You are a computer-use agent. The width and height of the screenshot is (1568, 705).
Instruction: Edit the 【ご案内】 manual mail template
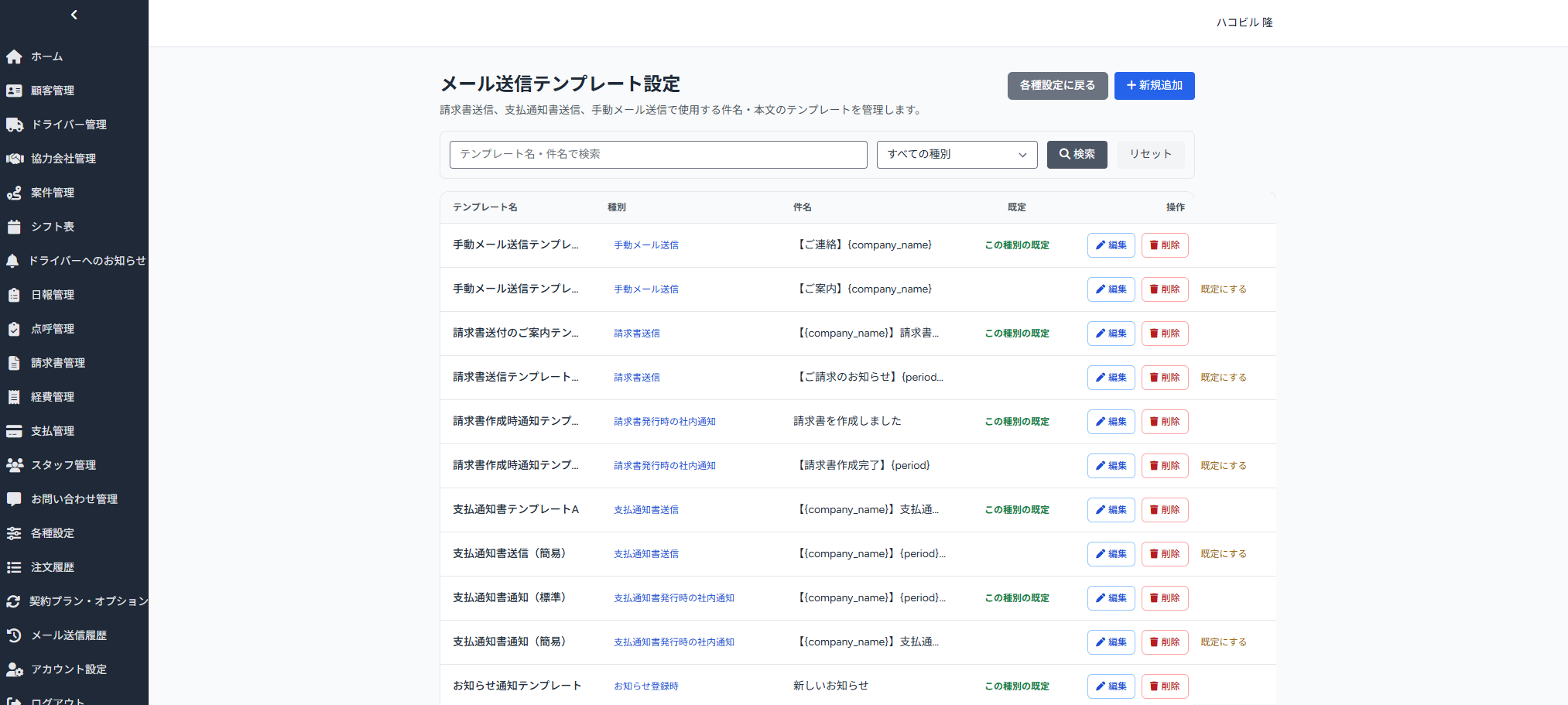click(1111, 289)
